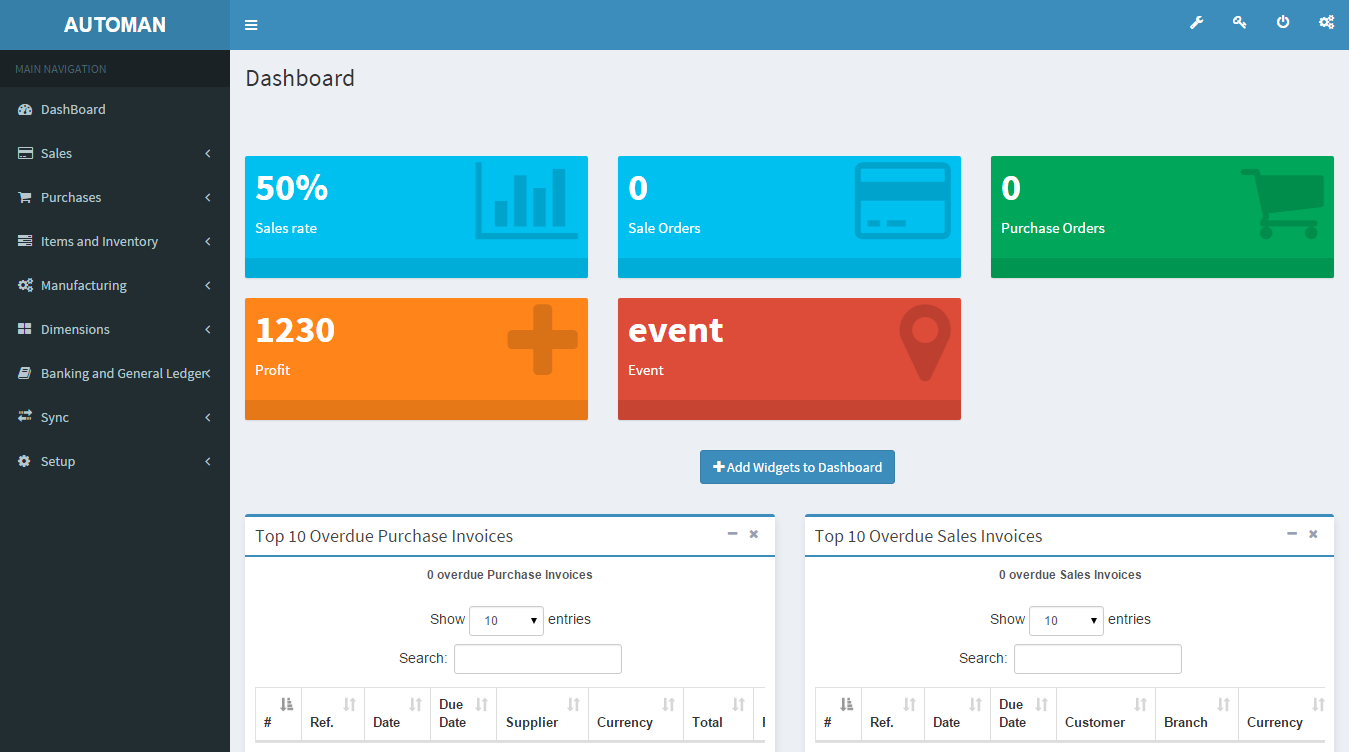Click the Manufacturing gears icon in sidebar

pyautogui.click(x=24, y=285)
